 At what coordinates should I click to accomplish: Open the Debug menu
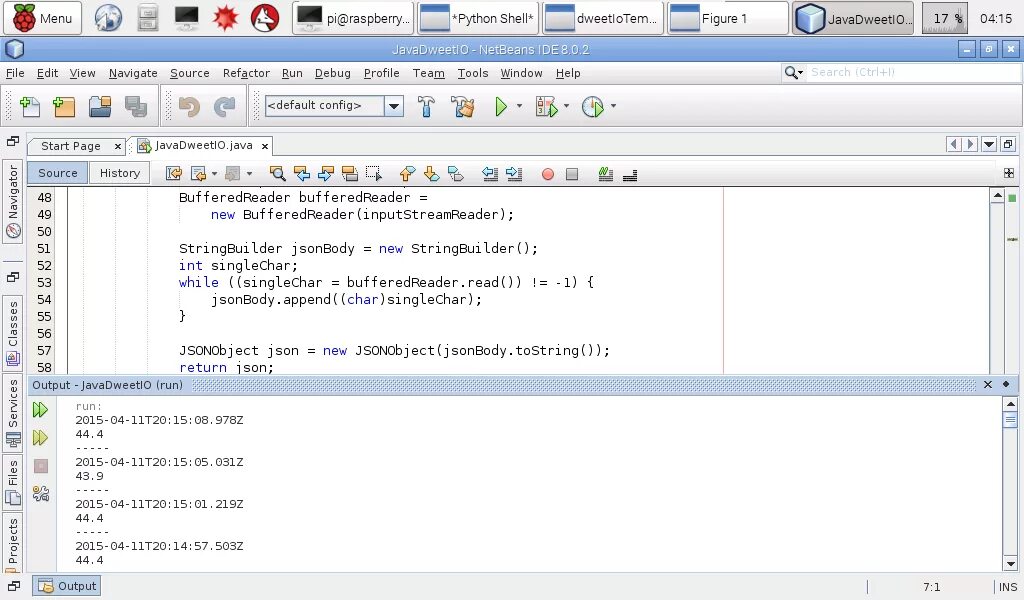tap(332, 73)
